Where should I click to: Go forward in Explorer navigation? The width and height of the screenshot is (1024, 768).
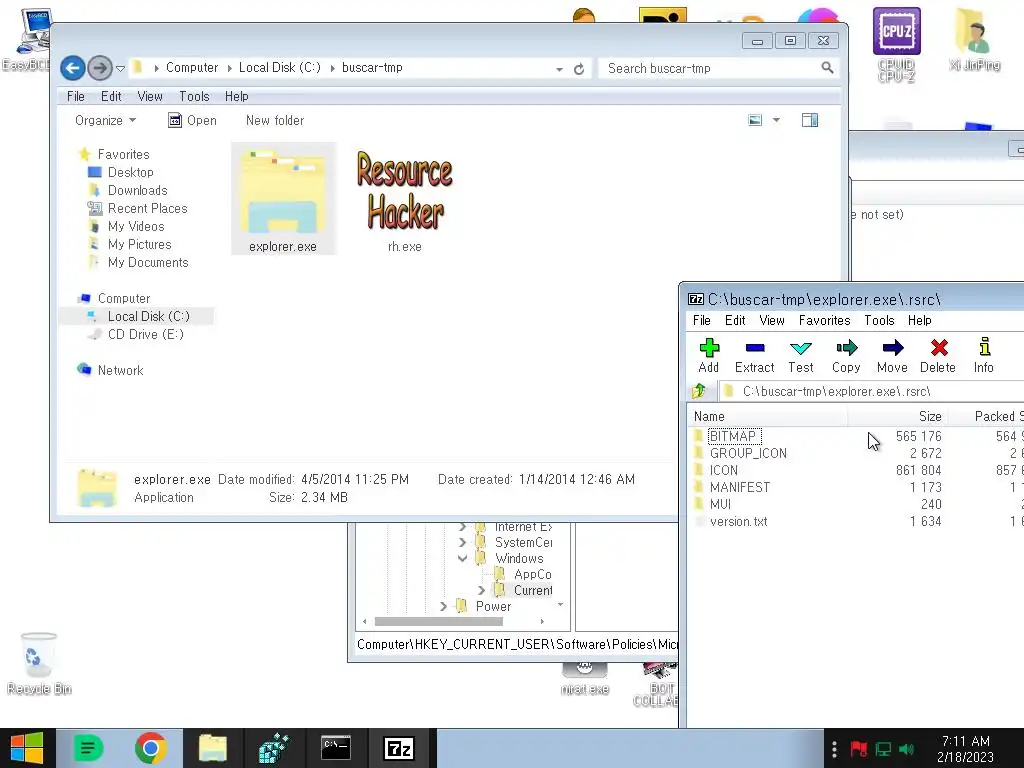click(100, 68)
